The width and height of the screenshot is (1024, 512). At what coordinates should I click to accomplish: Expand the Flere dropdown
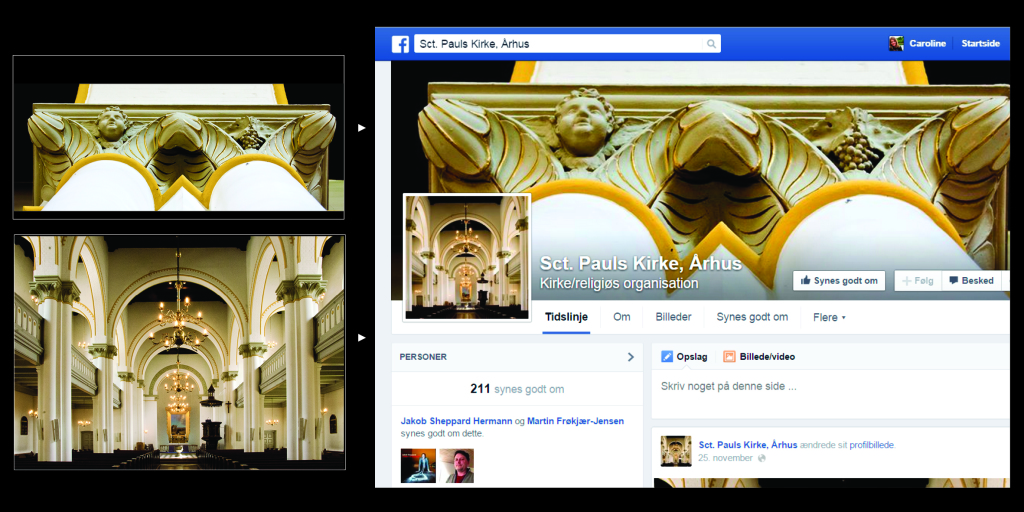(x=829, y=317)
